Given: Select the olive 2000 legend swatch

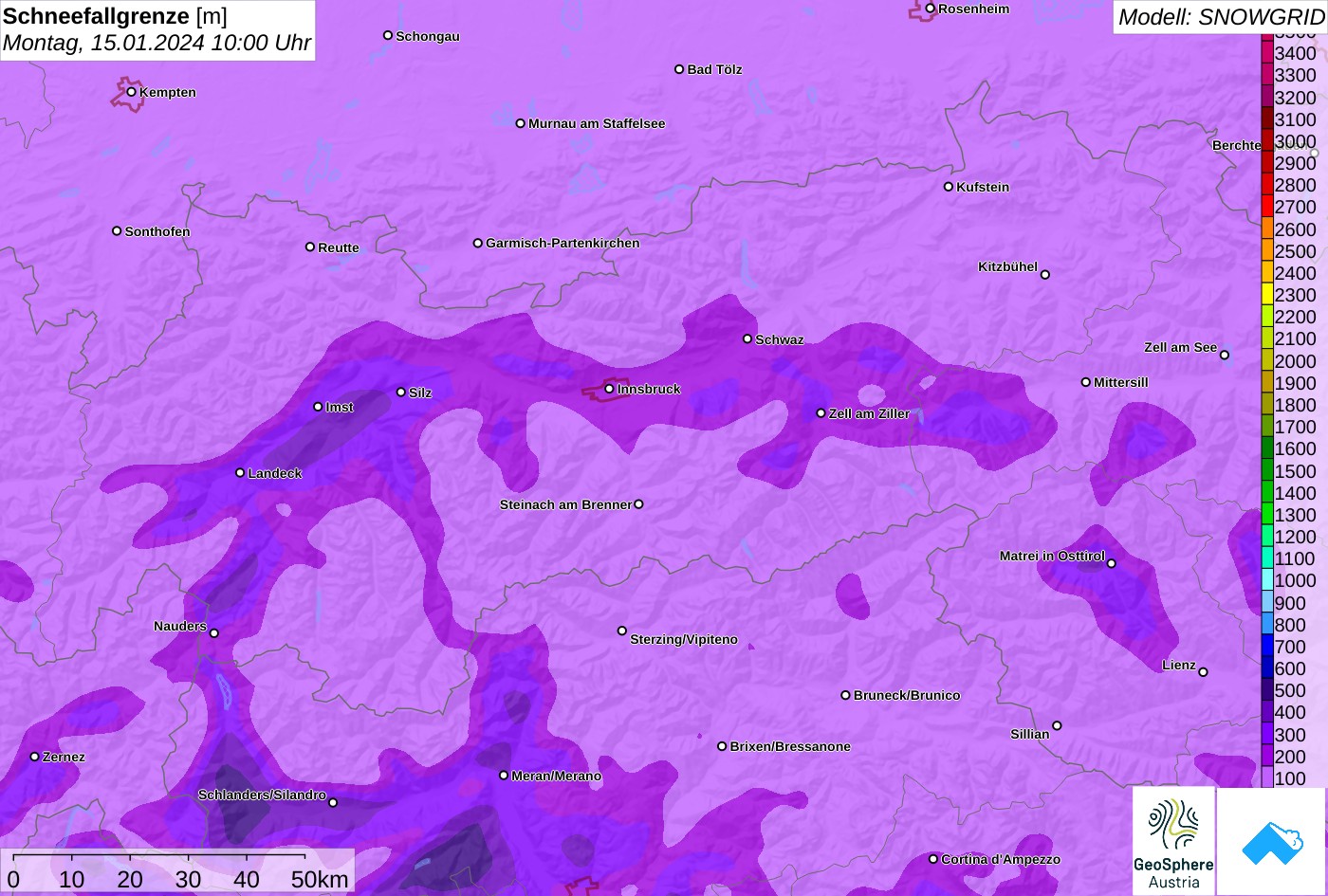Looking at the screenshot, I should click(x=1266, y=360).
